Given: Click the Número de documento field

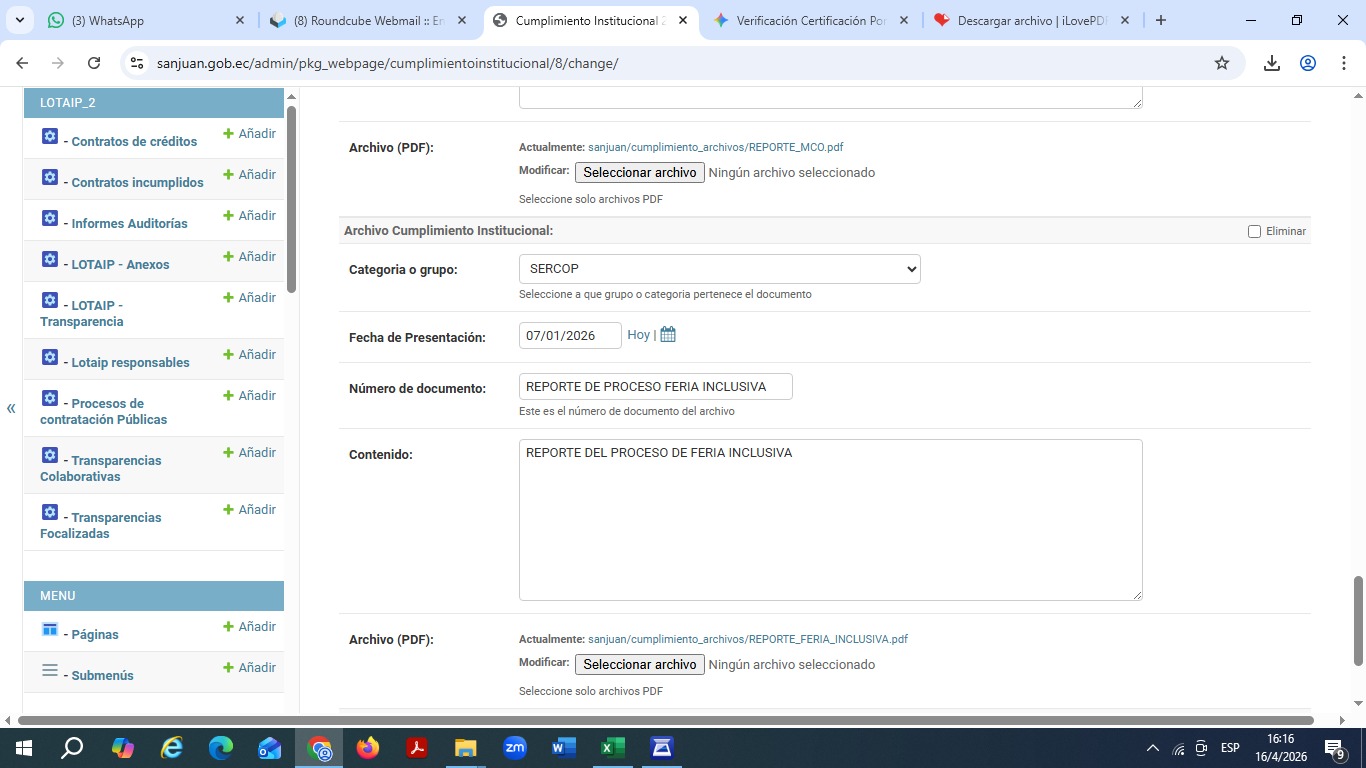Looking at the screenshot, I should click(655, 387).
